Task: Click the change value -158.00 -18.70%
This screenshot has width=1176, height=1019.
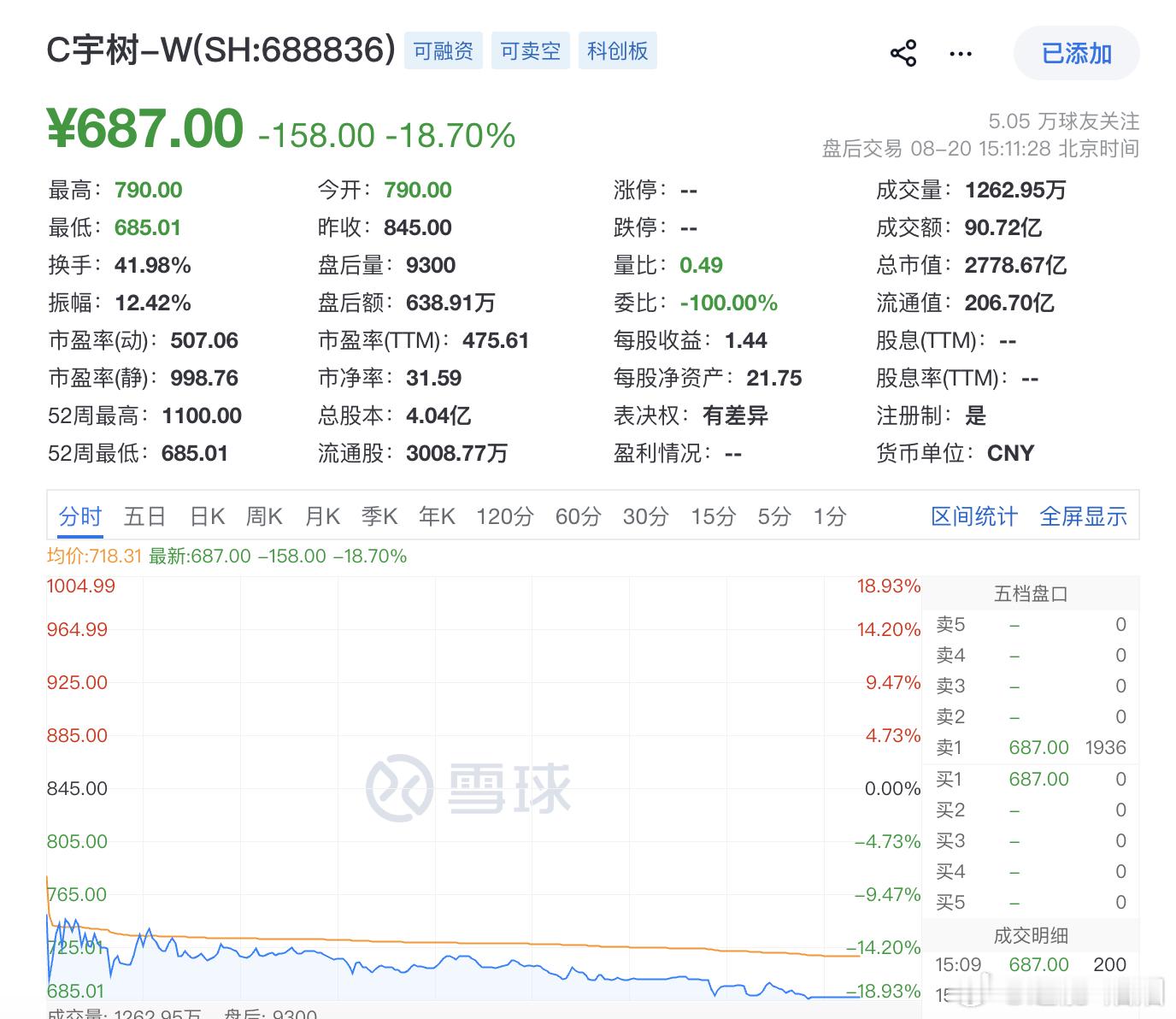Action: tap(386, 135)
